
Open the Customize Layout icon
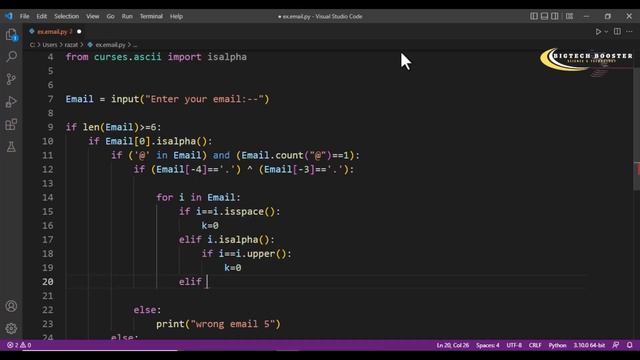tap(569, 16)
